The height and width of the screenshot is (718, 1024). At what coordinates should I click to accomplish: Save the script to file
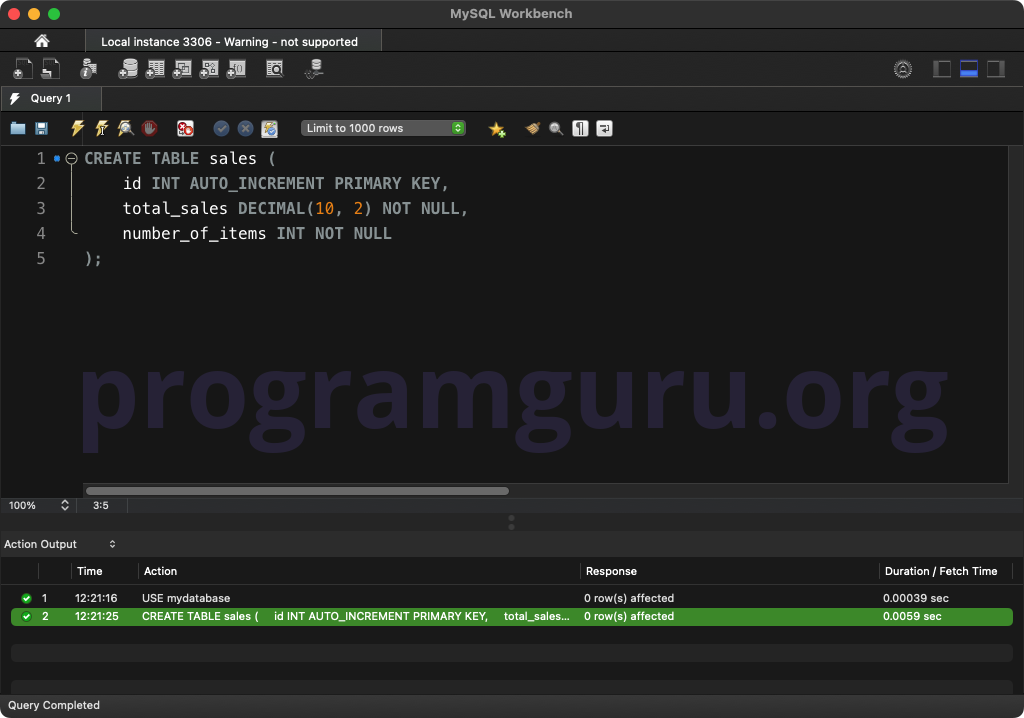click(x=41, y=128)
